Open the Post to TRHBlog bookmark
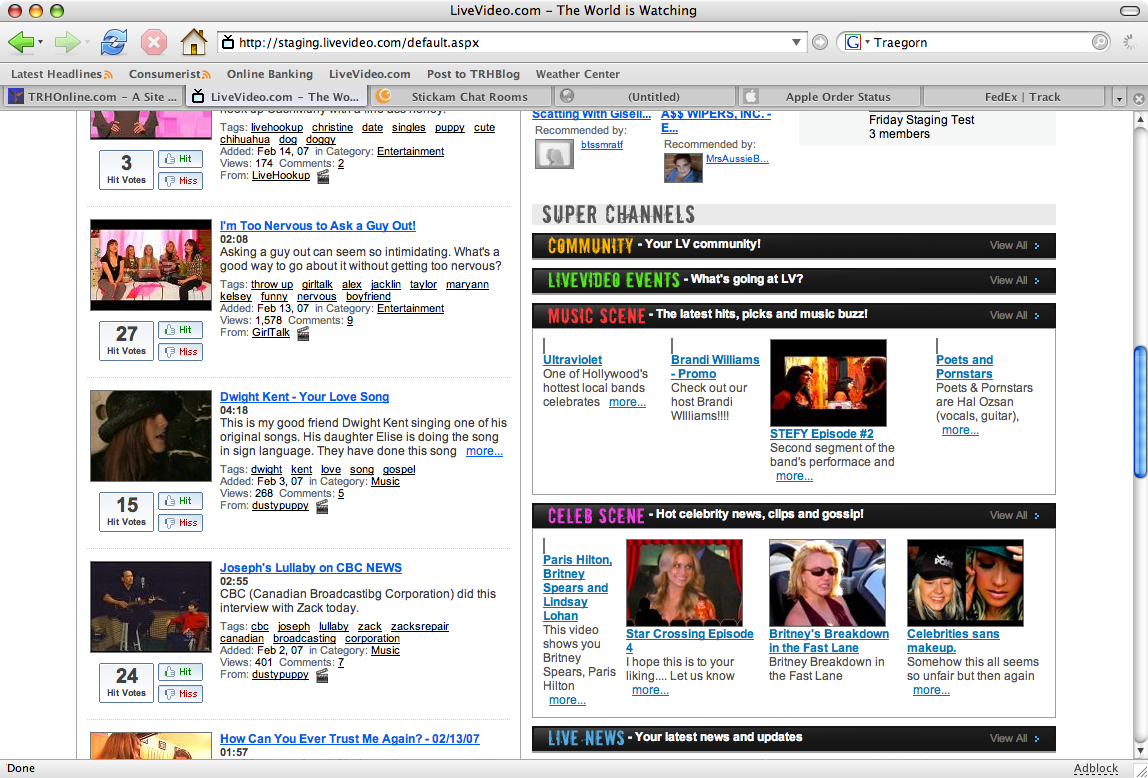The image size is (1148, 778). coord(473,74)
